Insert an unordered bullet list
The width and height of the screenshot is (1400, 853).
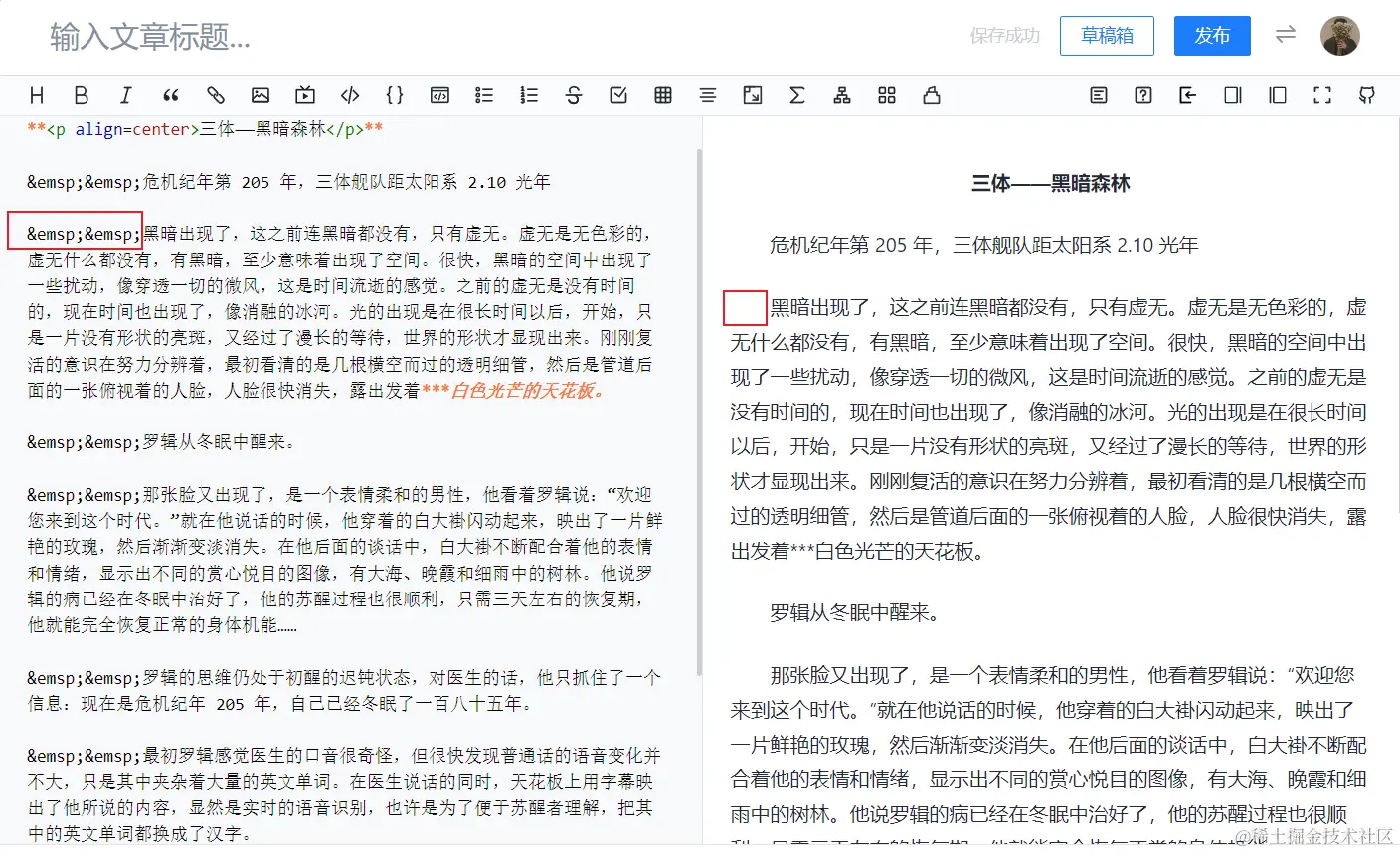(x=484, y=95)
